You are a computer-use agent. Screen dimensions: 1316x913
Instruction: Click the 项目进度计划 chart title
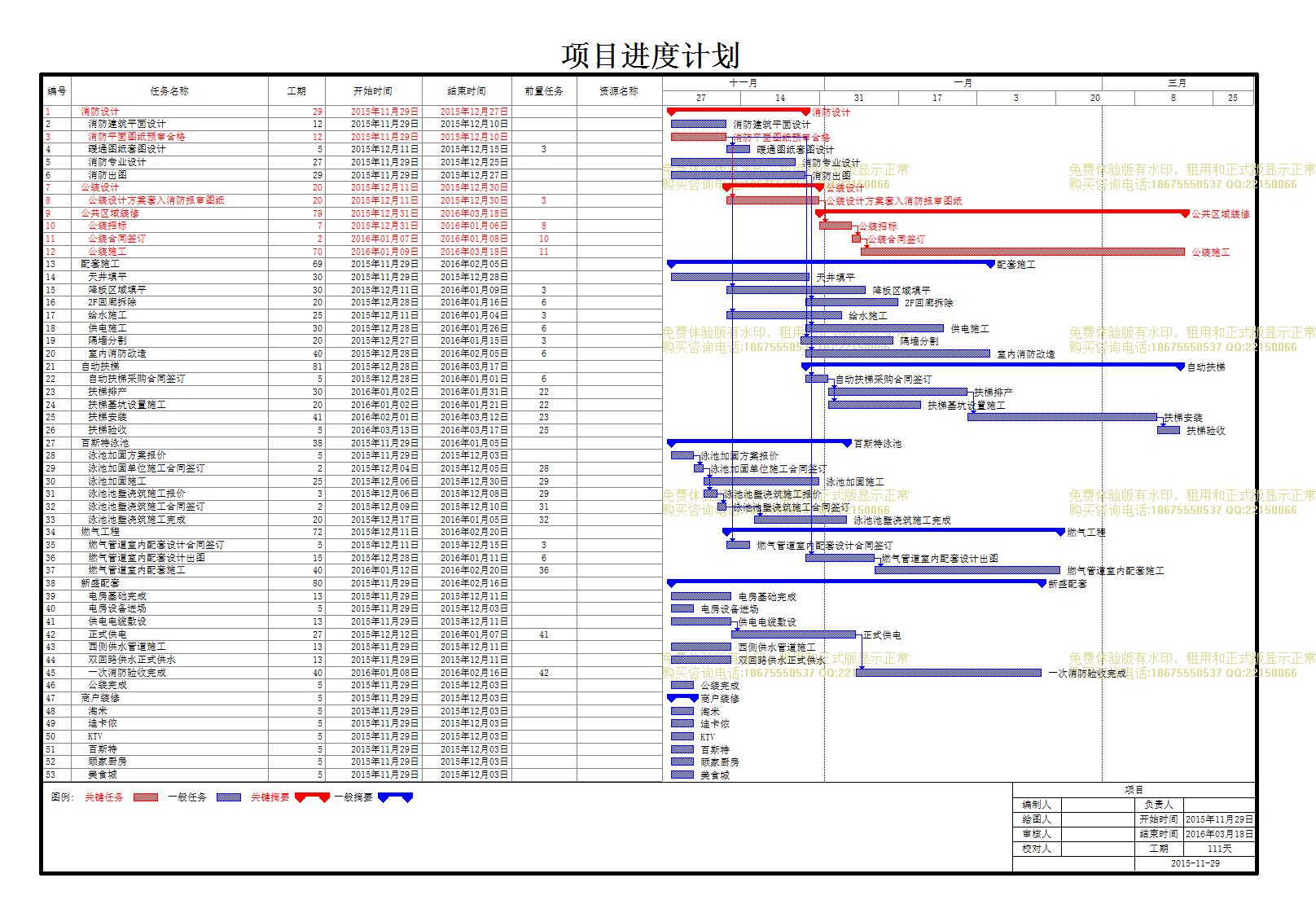click(651, 55)
